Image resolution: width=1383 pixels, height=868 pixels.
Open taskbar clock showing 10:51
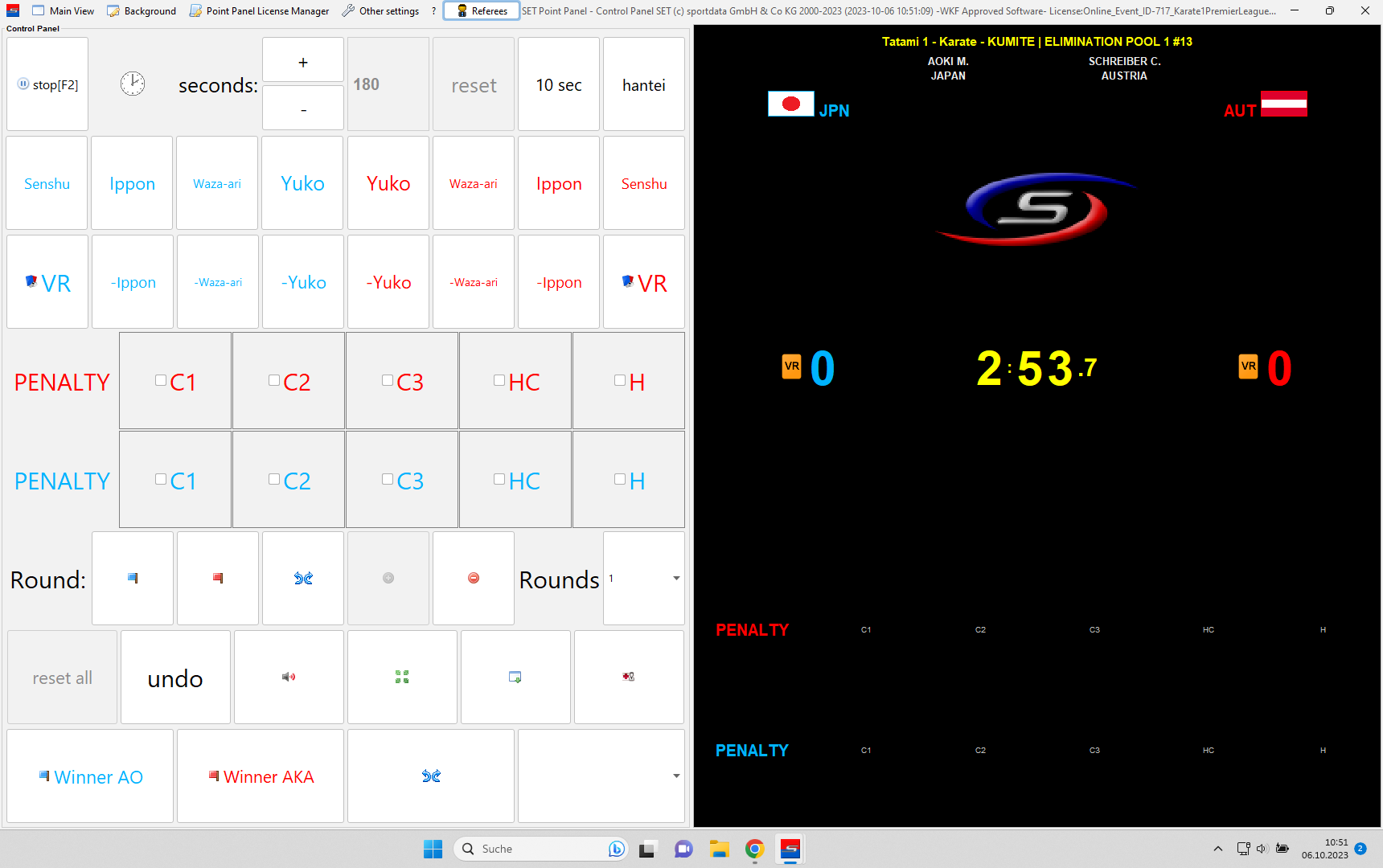click(x=1325, y=849)
